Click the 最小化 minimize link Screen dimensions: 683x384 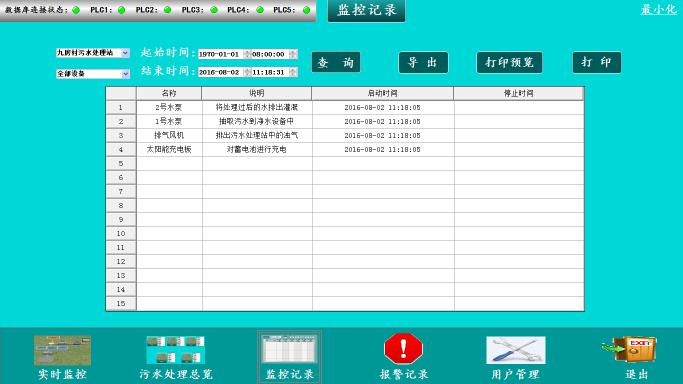click(x=658, y=10)
